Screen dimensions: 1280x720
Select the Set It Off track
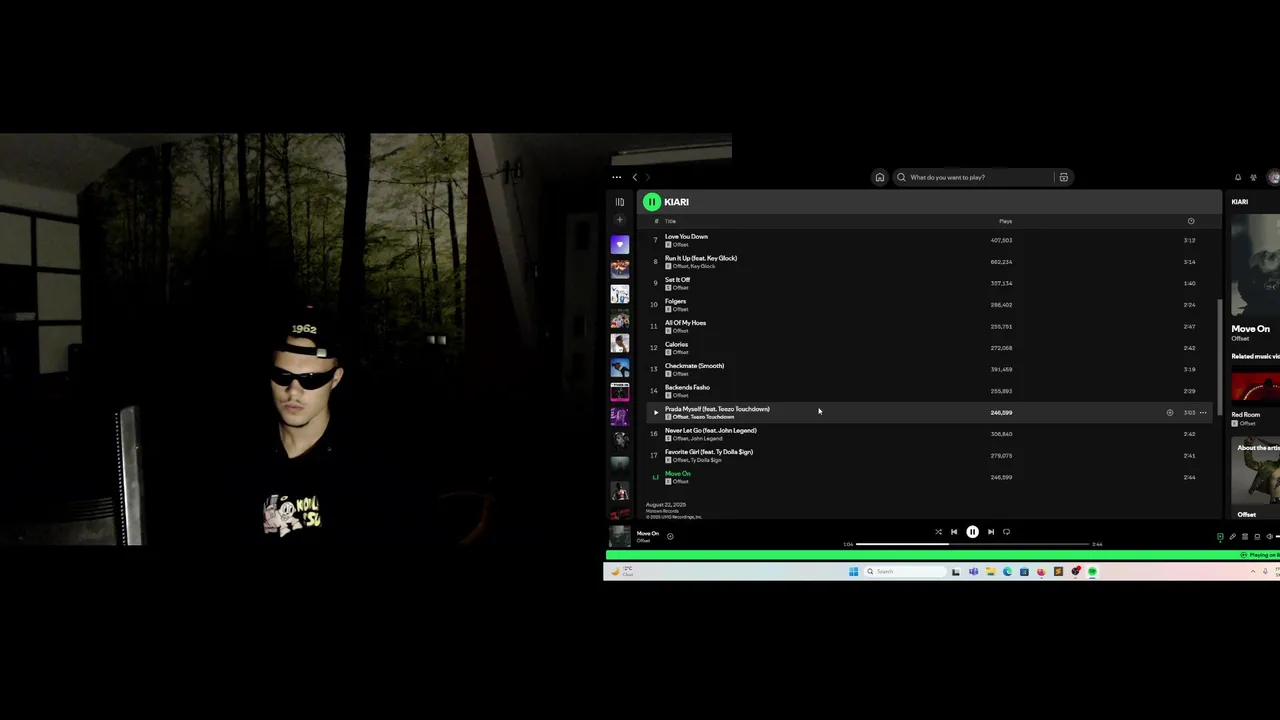point(928,284)
